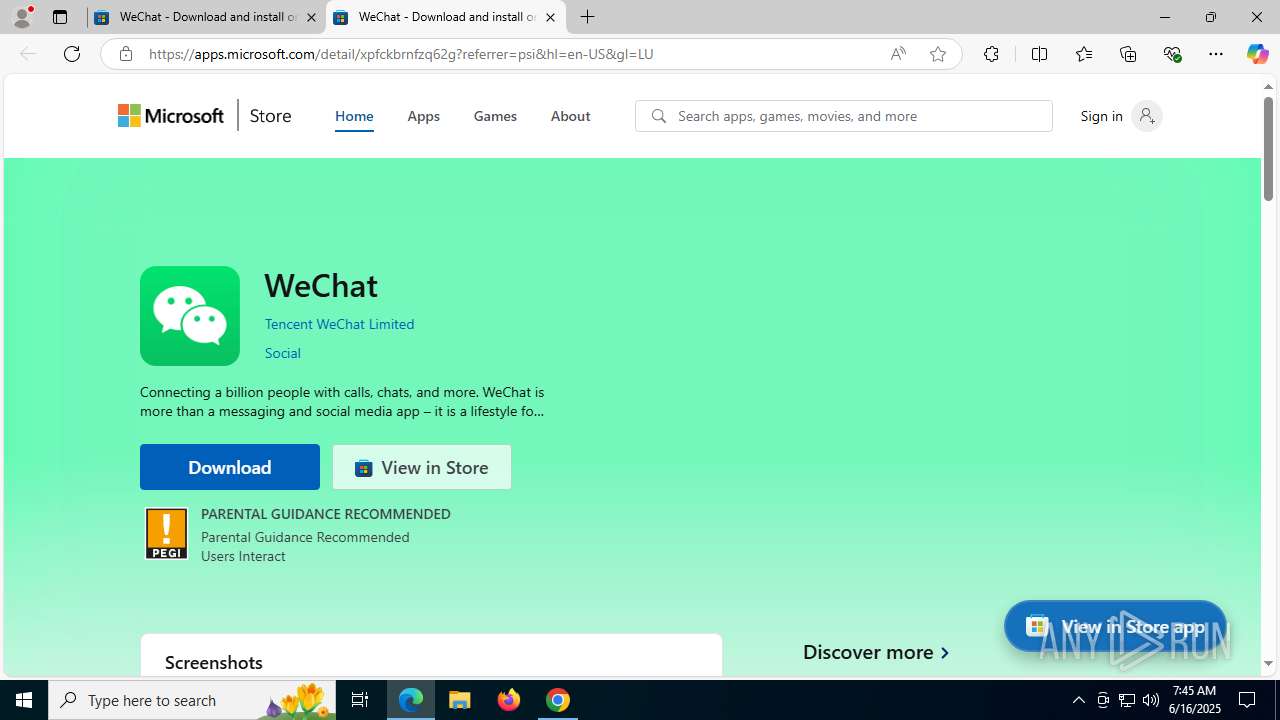This screenshot has height=720, width=1280.
Task: Open the Copilot sidebar
Action: pos(1257,54)
